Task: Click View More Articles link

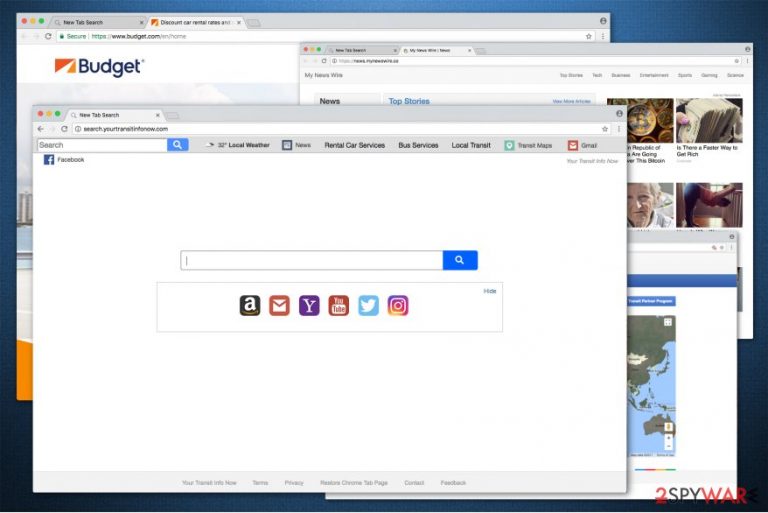Action: tap(571, 101)
